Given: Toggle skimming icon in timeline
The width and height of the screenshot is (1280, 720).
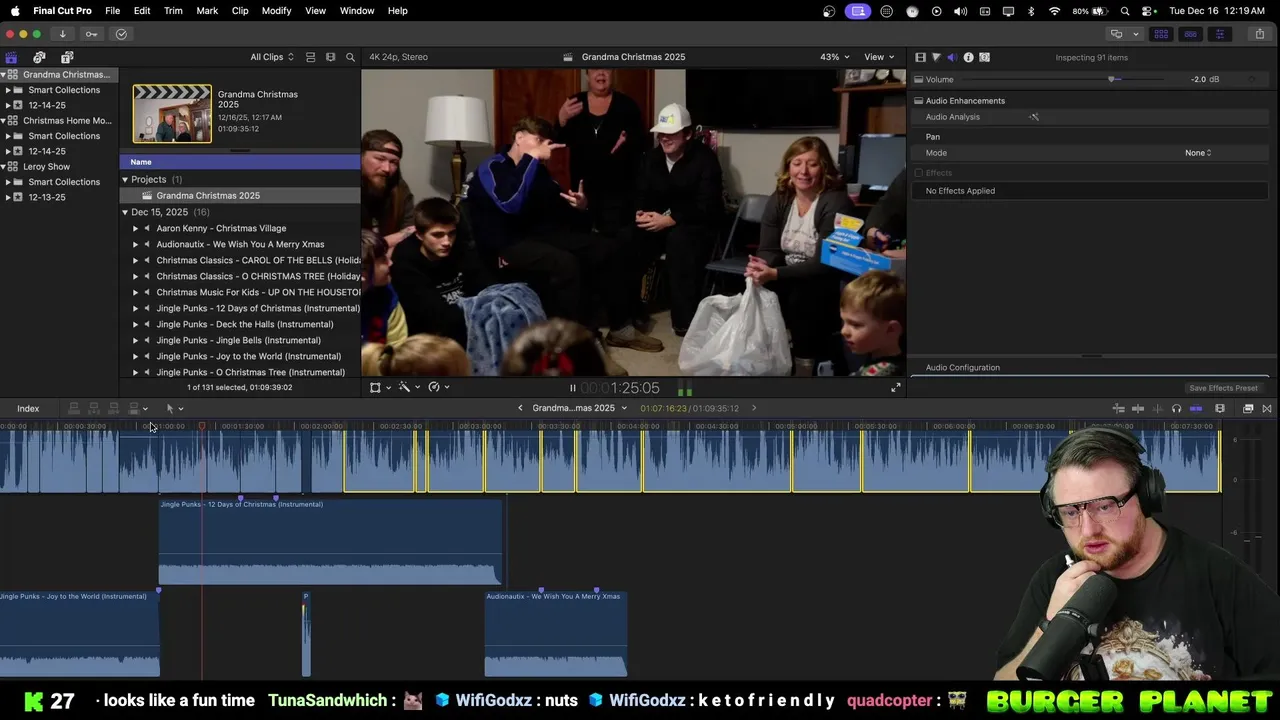Looking at the screenshot, I should coord(1138,408).
